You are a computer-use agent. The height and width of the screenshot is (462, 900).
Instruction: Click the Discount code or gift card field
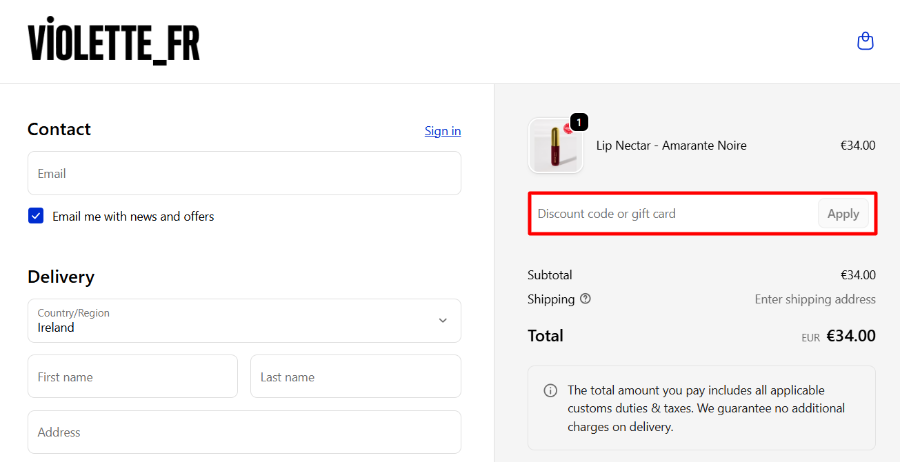pos(674,214)
